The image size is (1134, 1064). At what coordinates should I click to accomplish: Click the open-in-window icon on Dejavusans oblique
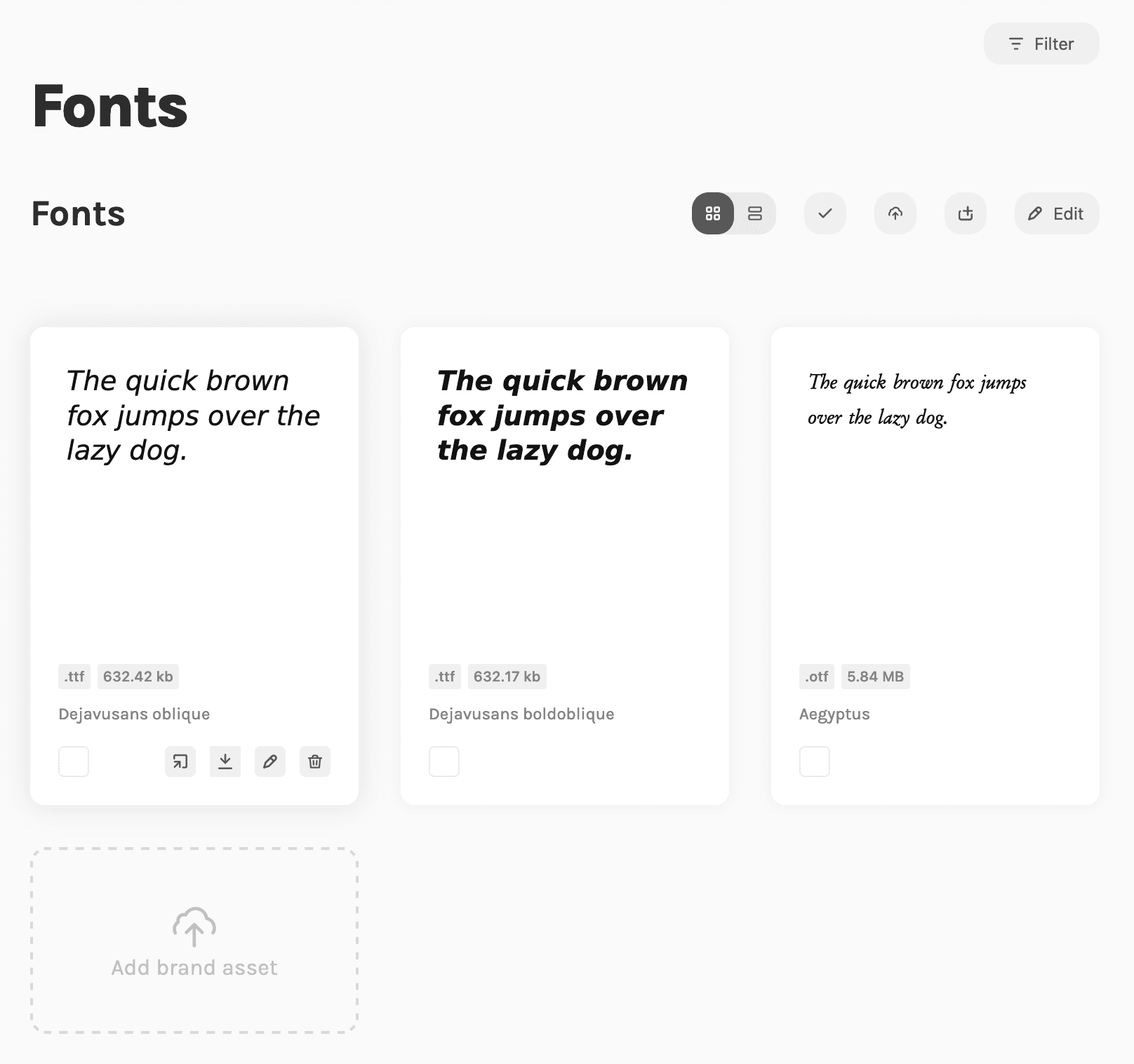[180, 762]
